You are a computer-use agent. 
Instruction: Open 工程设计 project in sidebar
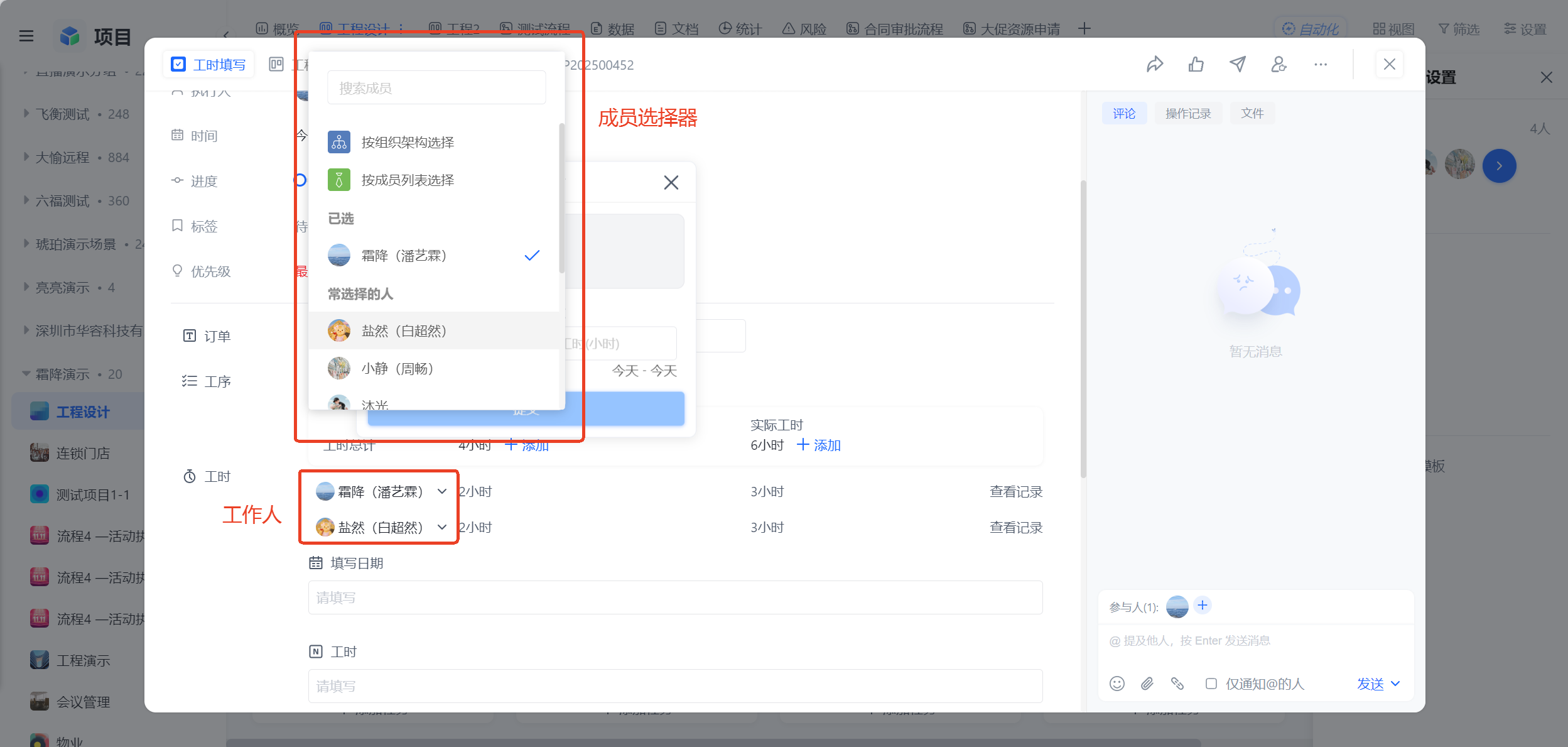click(x=78, y=412)
